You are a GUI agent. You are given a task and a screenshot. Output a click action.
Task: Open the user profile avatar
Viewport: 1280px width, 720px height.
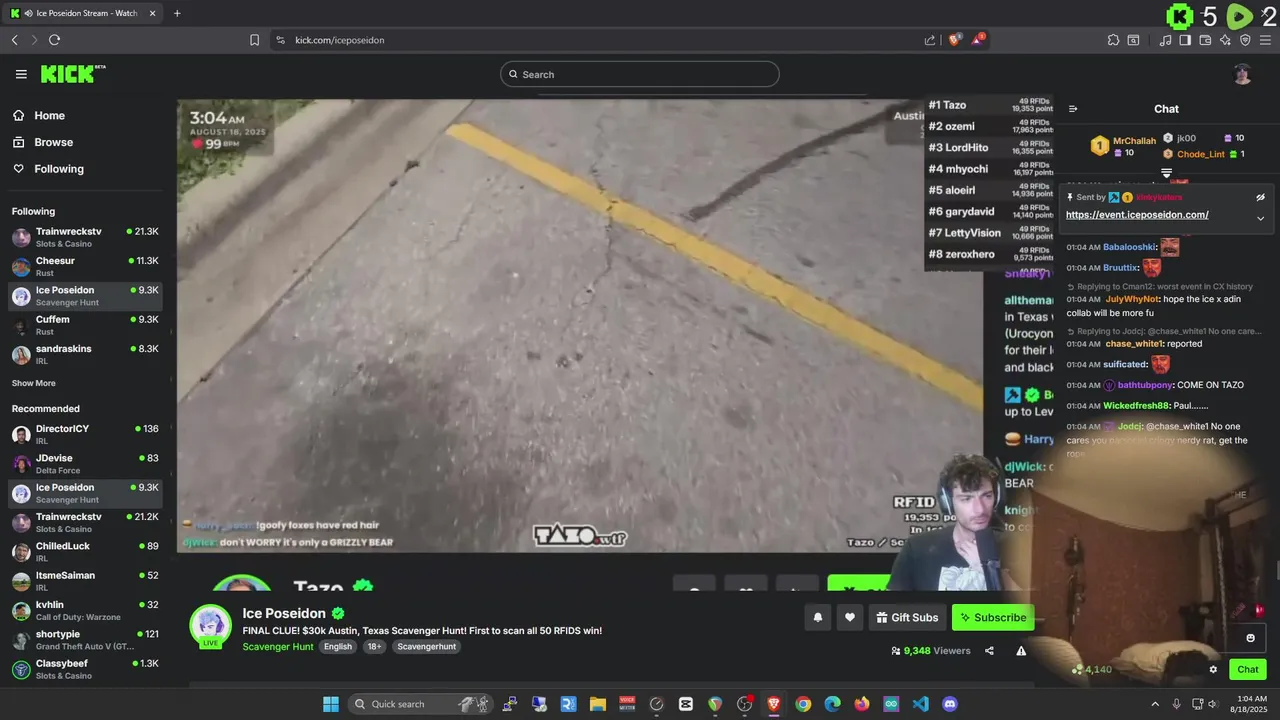tap(1242, 74)
